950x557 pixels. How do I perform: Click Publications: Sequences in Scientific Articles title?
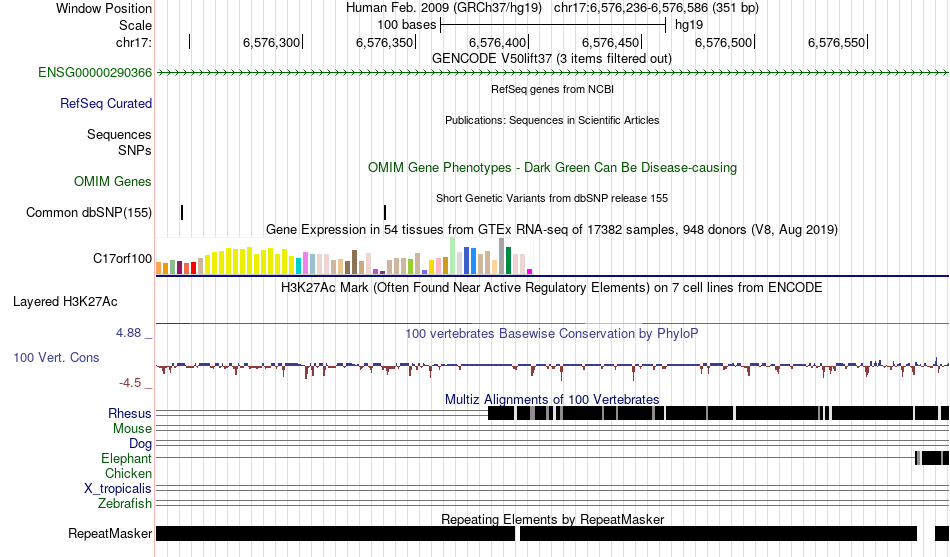point(552,120)
